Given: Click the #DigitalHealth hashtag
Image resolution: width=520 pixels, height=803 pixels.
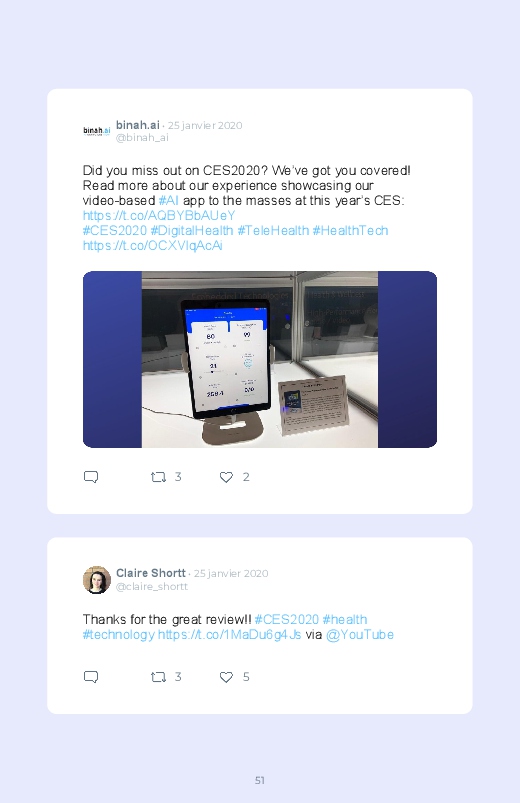Looking at the screenshot, I should [x=192, y=231].
